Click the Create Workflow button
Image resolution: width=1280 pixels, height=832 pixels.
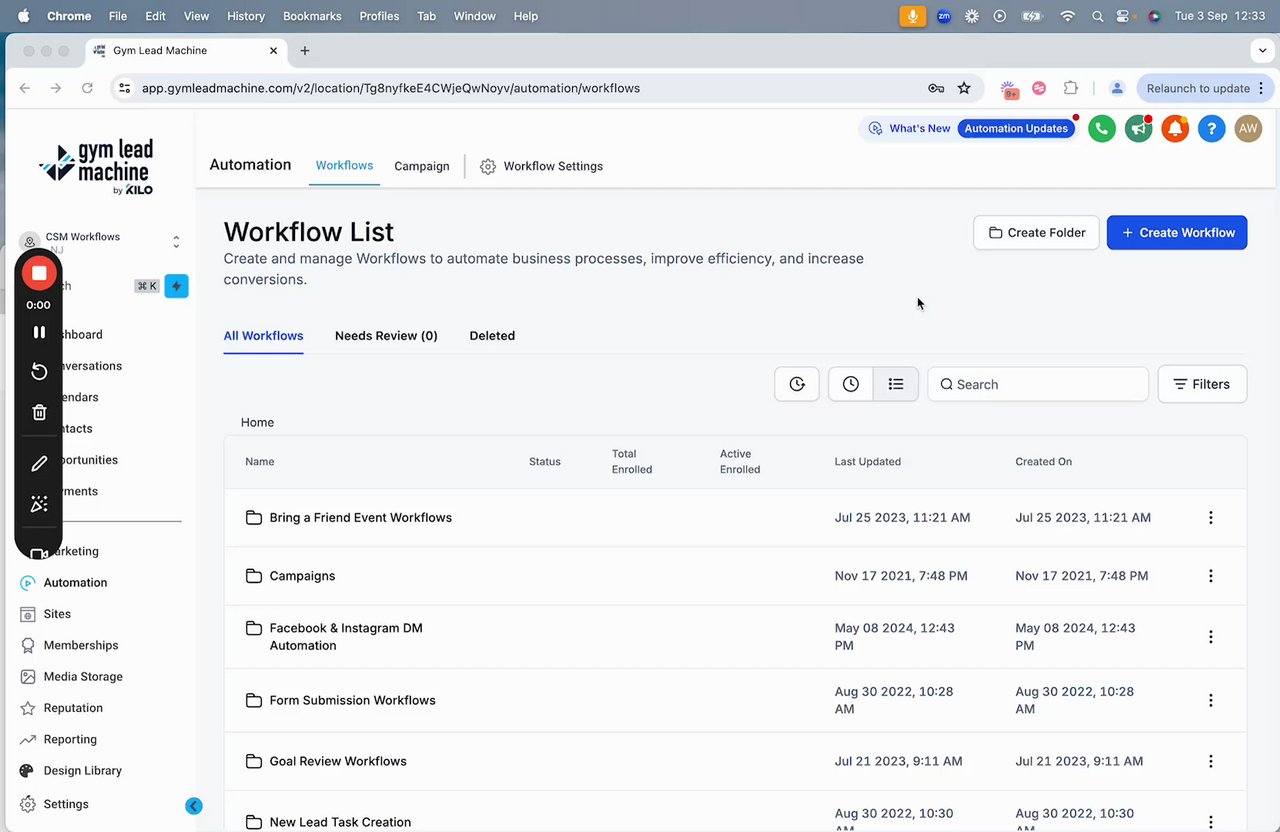1177,233
